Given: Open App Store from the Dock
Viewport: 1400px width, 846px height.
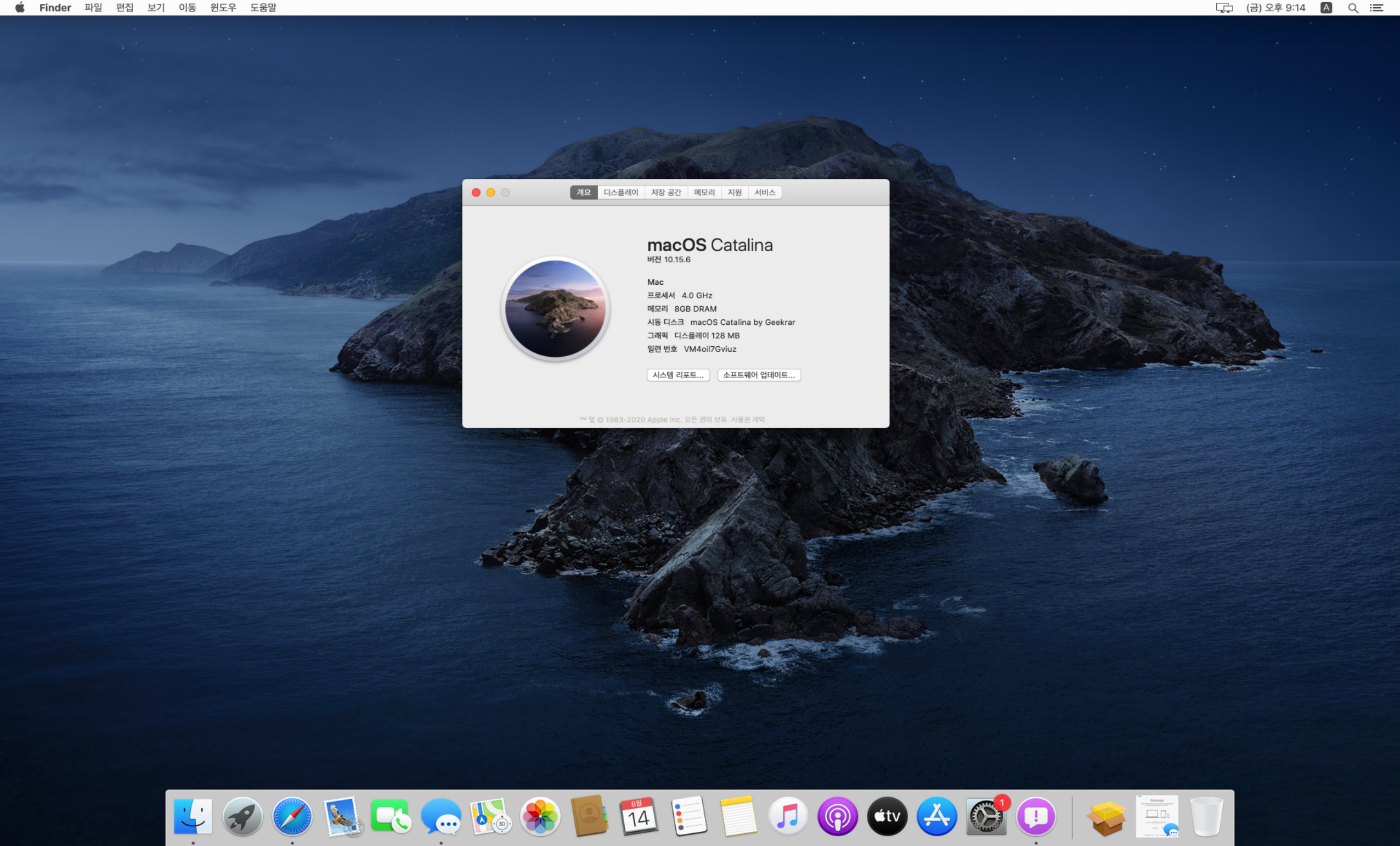Looking at the screenshot, I should tap(936, 816).
